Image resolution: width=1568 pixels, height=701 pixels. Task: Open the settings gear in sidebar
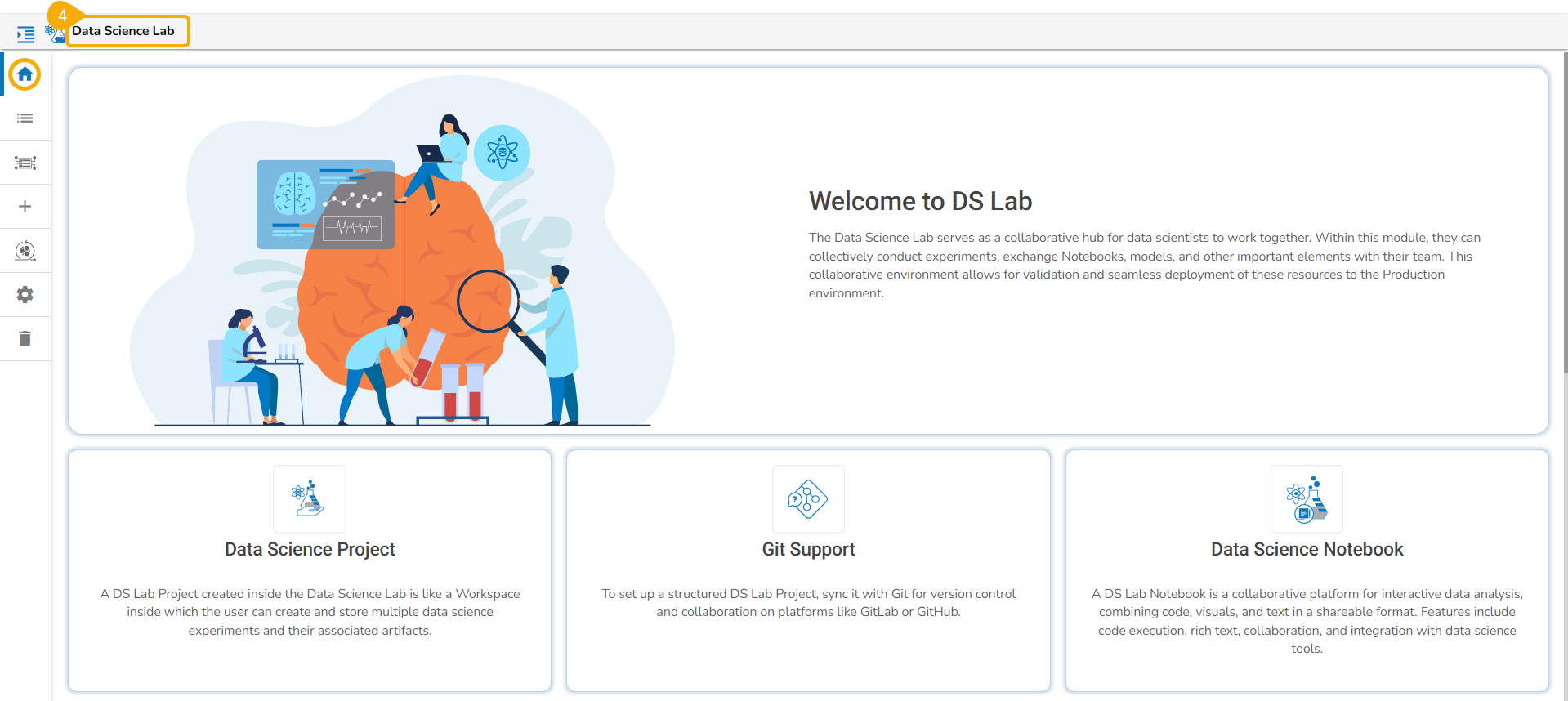pos(25,295)
